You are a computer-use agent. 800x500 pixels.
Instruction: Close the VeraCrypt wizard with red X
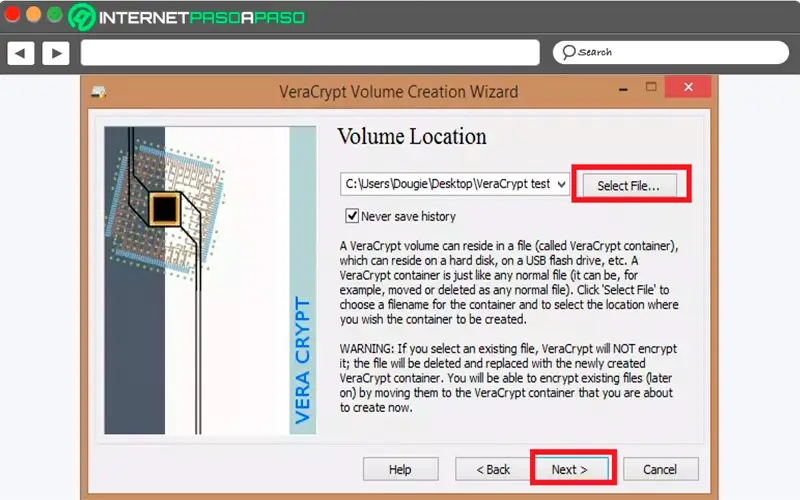[x=688, y=87]
